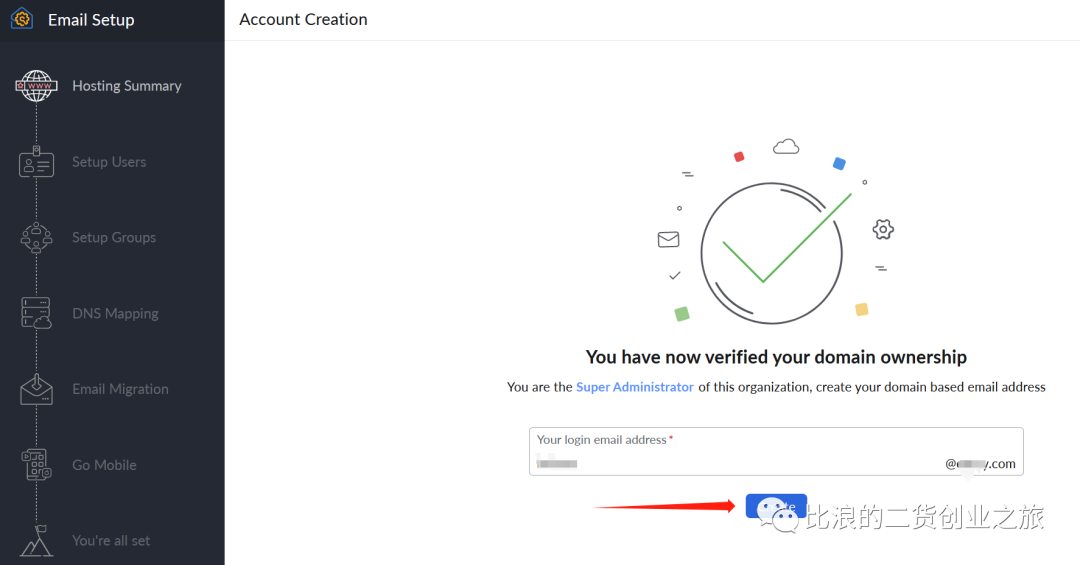Click the Go Mobile QR phone icon
The height and width of the screenshot is (565, 1080).
click(x=37, y=465)
